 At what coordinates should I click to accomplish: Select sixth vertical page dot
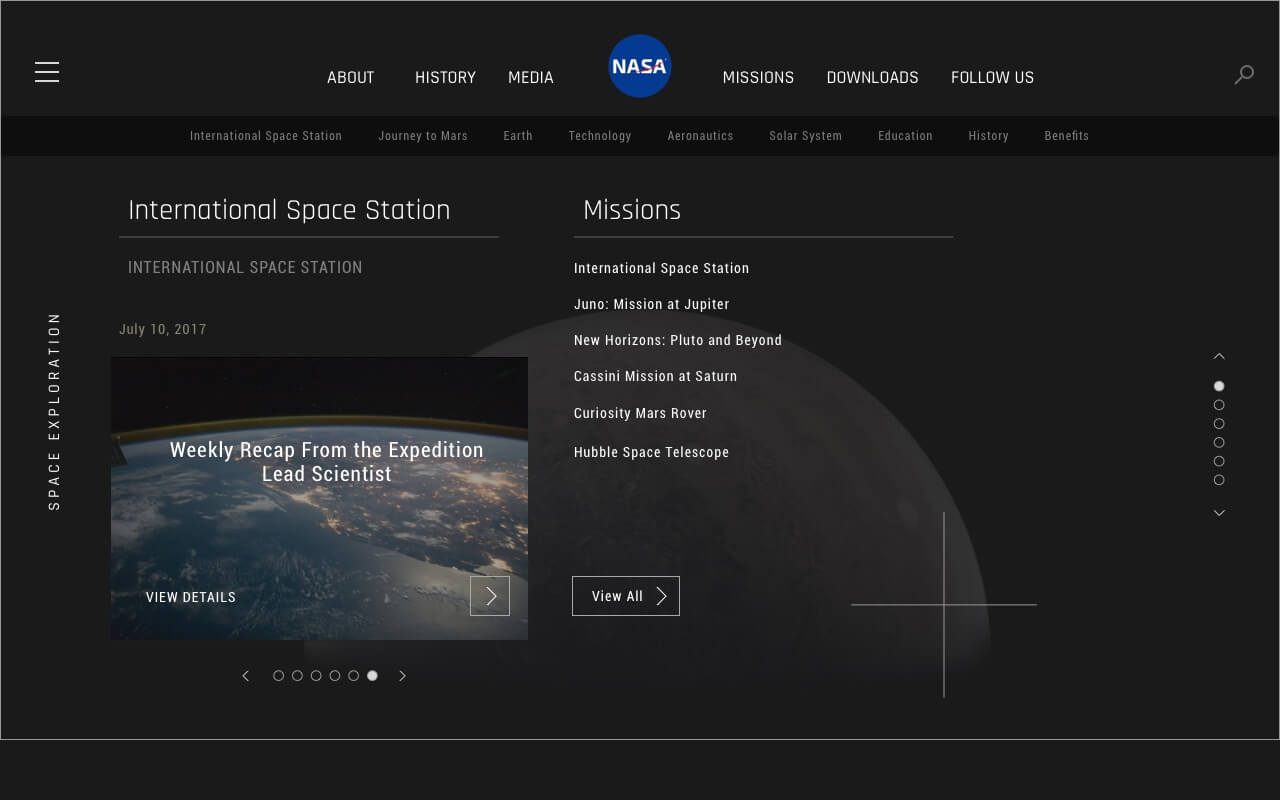pos(1219,480)
